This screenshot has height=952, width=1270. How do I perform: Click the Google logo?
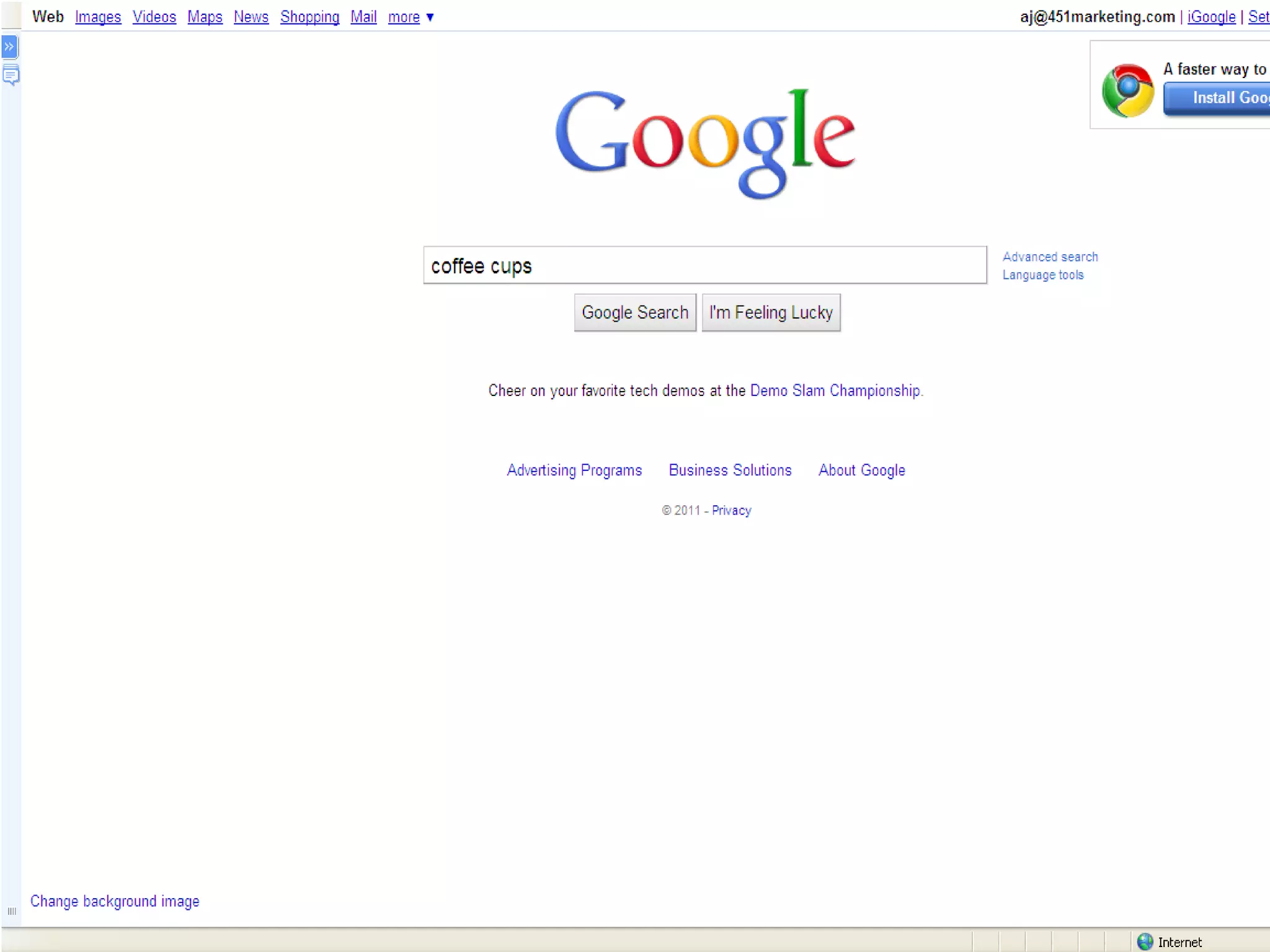point(705,143)
